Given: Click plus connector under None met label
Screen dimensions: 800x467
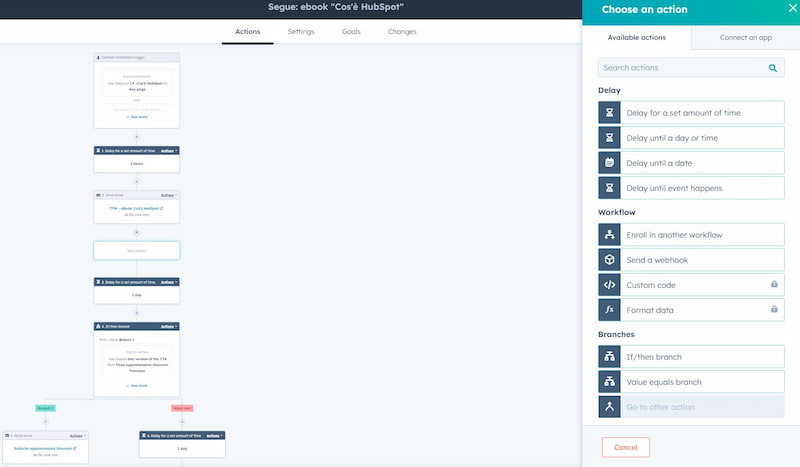Looking at the screenshot, I should click(x=182, y=422).
